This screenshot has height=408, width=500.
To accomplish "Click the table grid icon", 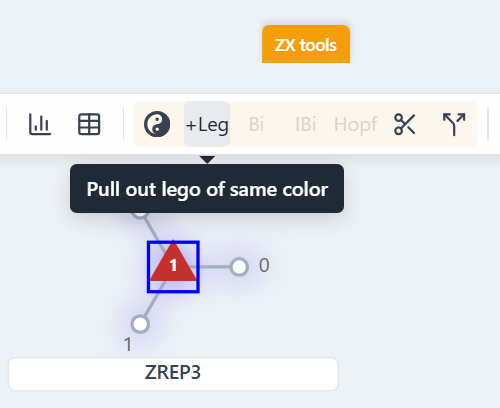I will [89, 124].
